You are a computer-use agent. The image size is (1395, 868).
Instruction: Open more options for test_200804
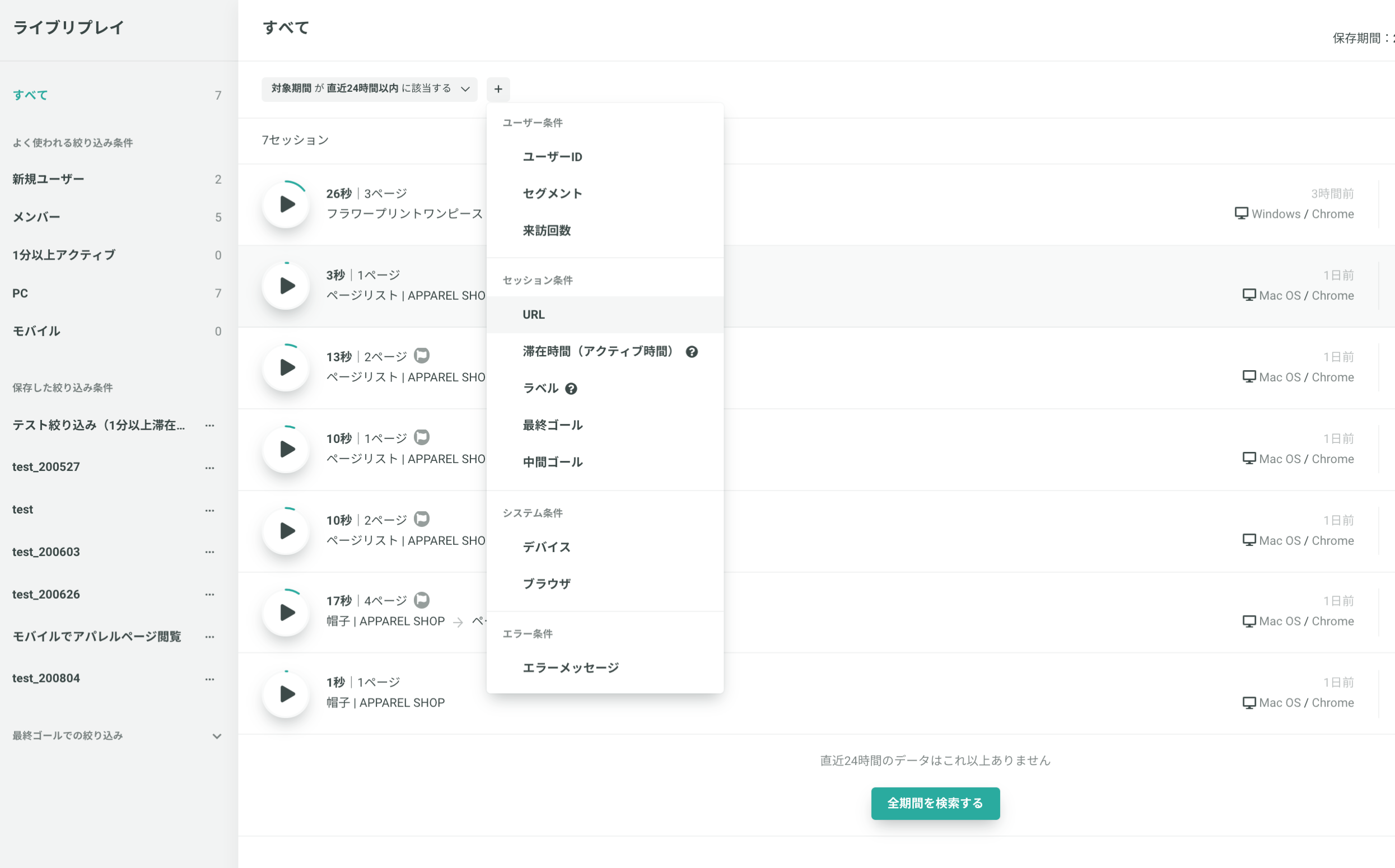(209, 679)
